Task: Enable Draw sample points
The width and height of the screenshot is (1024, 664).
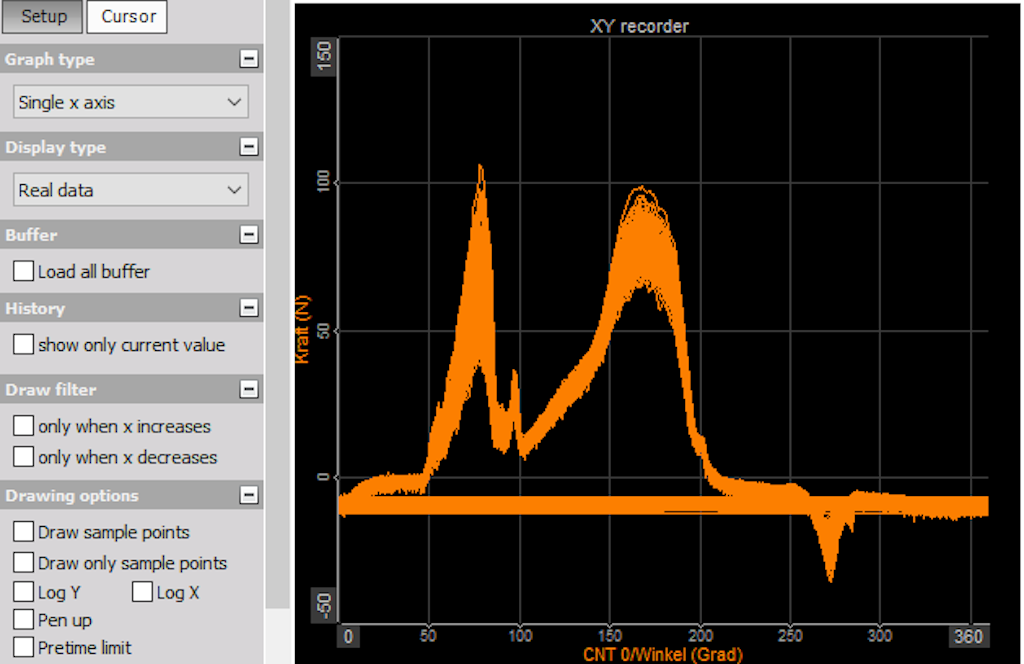Action: [24, 531]
